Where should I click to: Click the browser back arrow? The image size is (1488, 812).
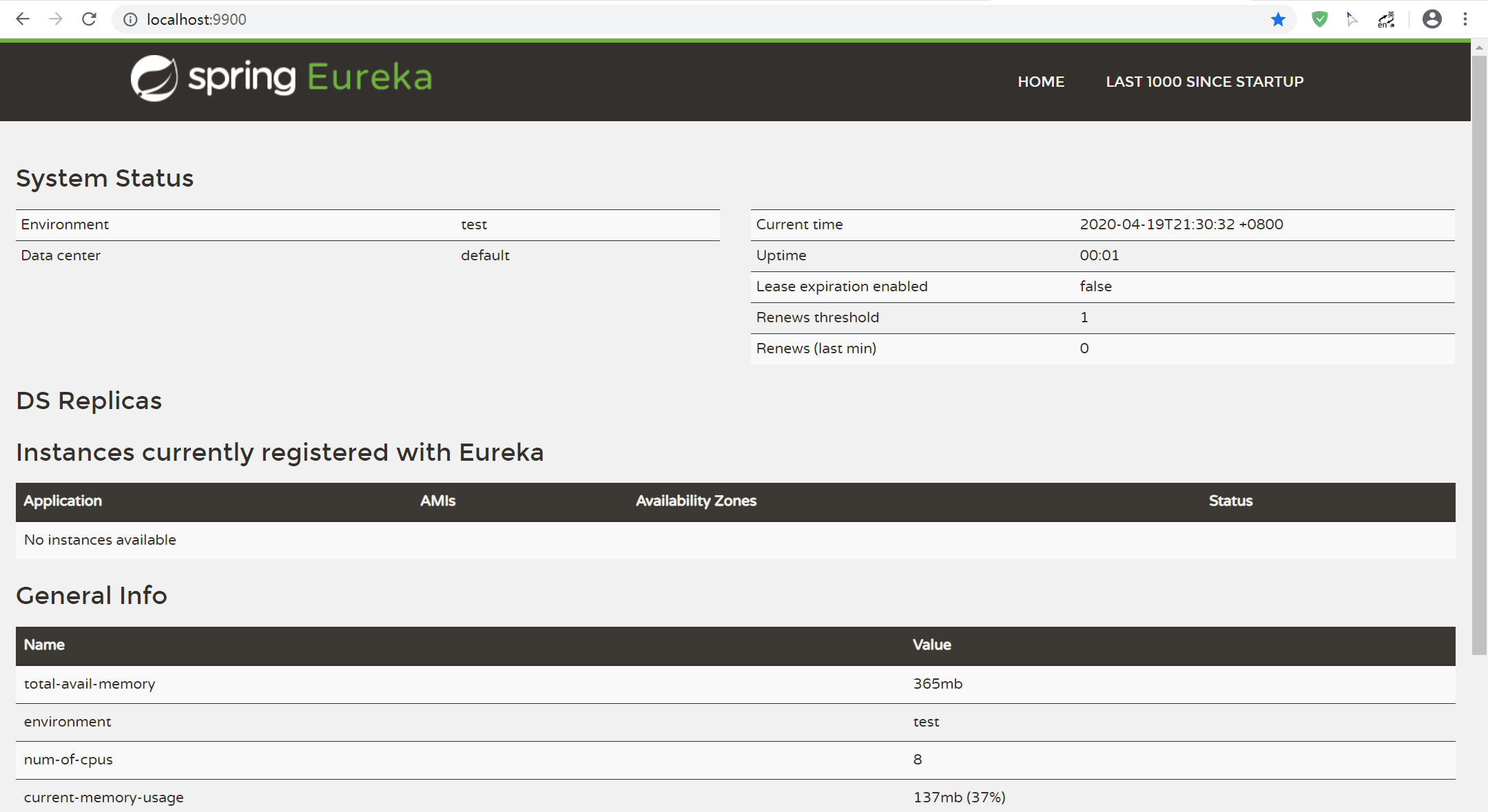click(23, 19)
